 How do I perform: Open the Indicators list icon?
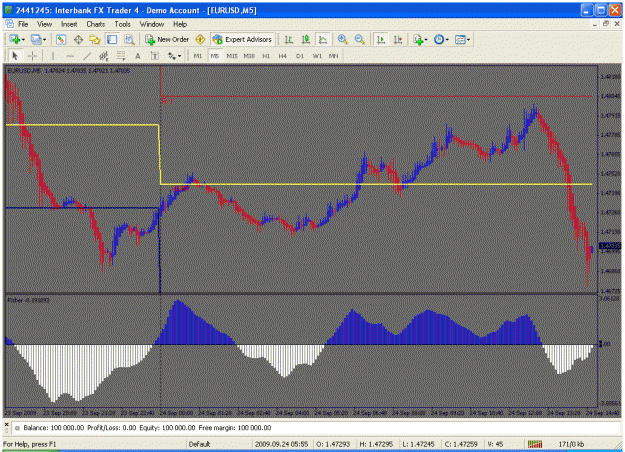(418, 39)
